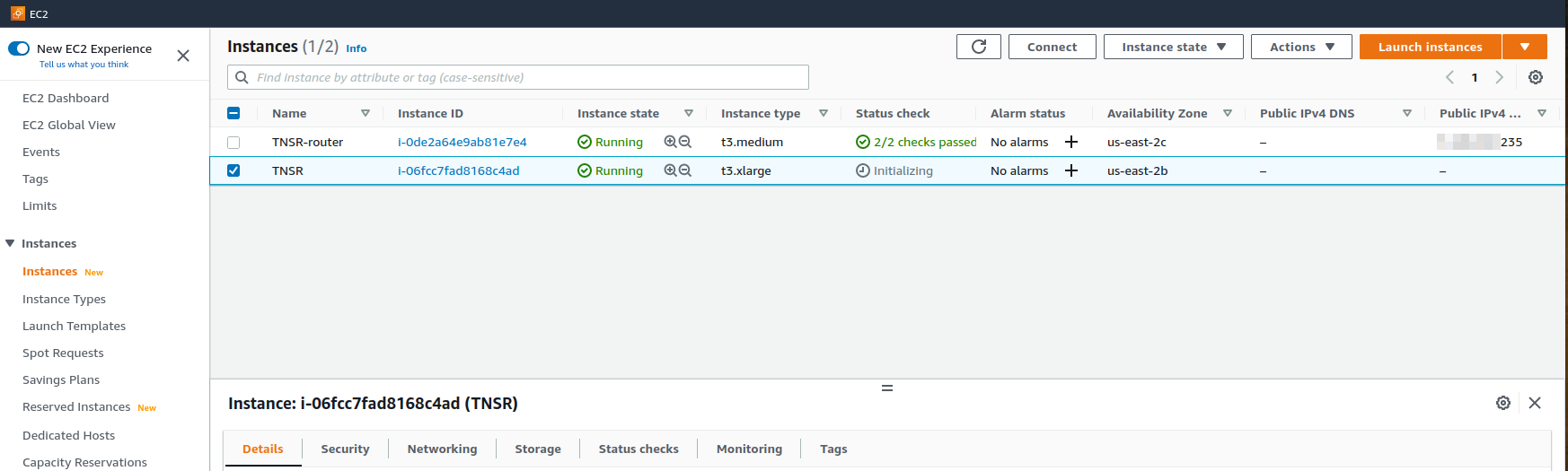Add alarm for the TNSR instance

tap(1071, 170)
